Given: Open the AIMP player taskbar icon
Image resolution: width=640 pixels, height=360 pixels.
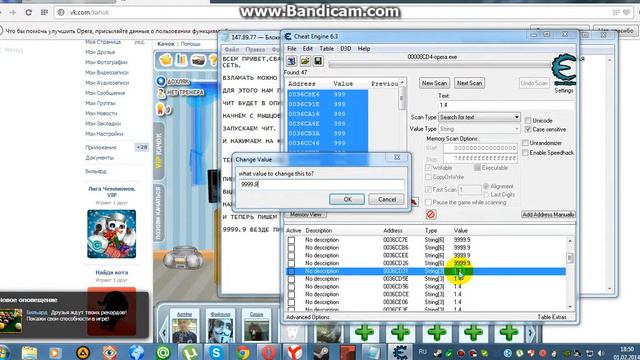Looking at the screenshot, I should pyautogui.click(x=83, y=352).
